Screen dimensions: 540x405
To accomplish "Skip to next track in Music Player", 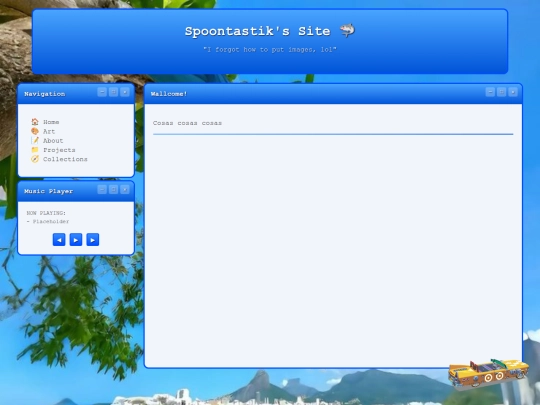I will [93, 240].
